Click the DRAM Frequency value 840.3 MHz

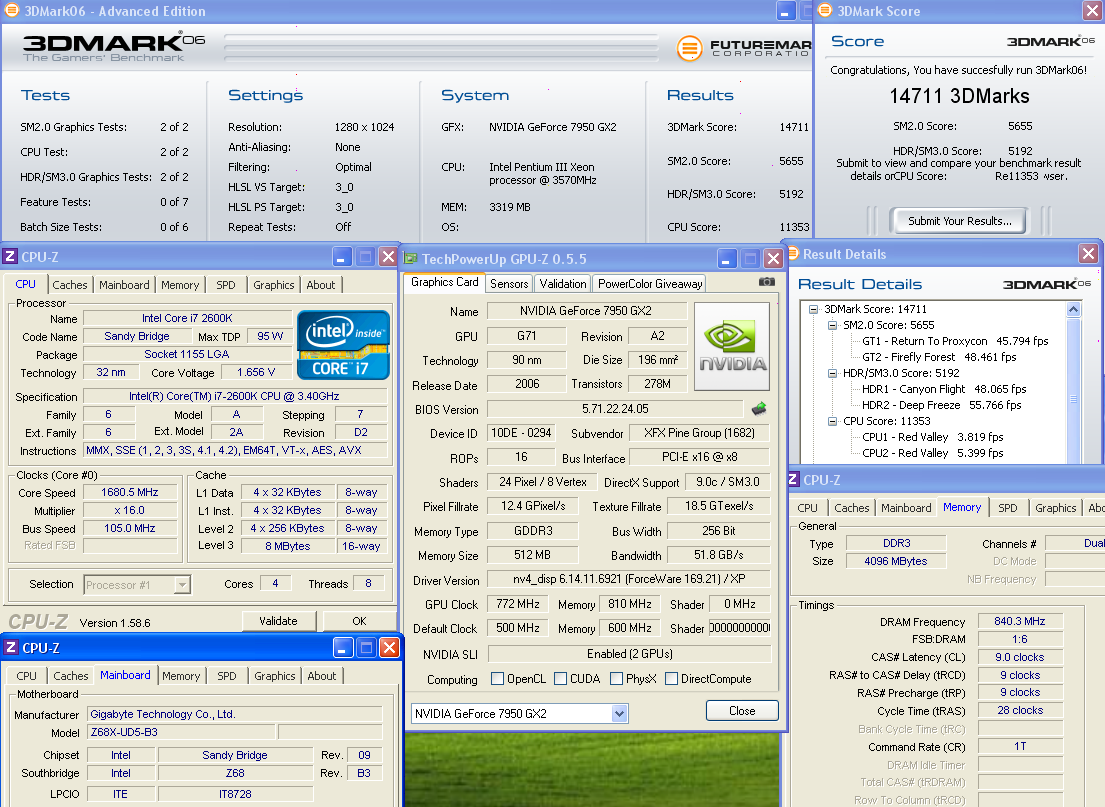[x=1020, y=621]
